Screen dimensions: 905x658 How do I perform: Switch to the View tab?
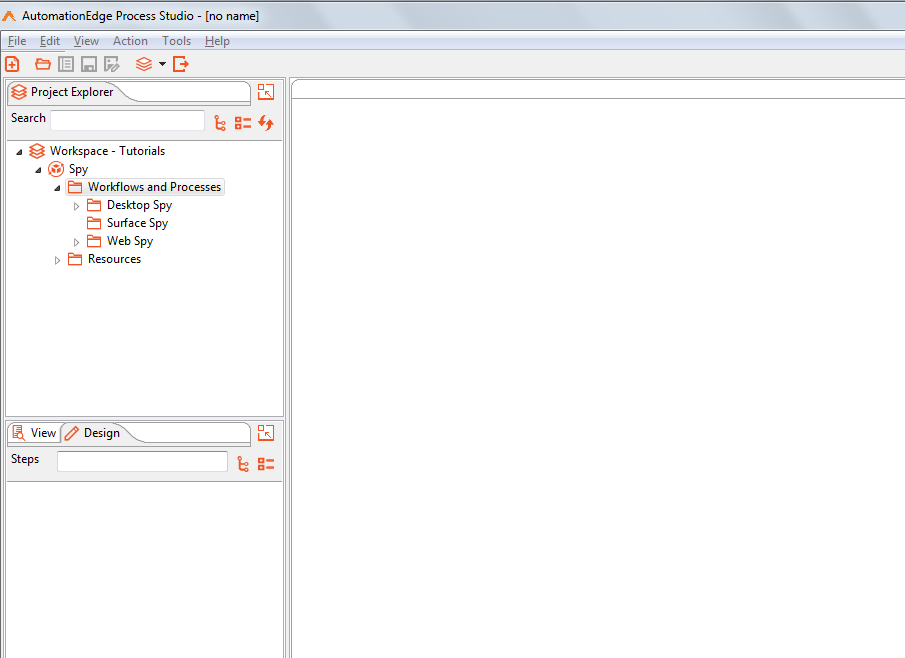point(34,433)
